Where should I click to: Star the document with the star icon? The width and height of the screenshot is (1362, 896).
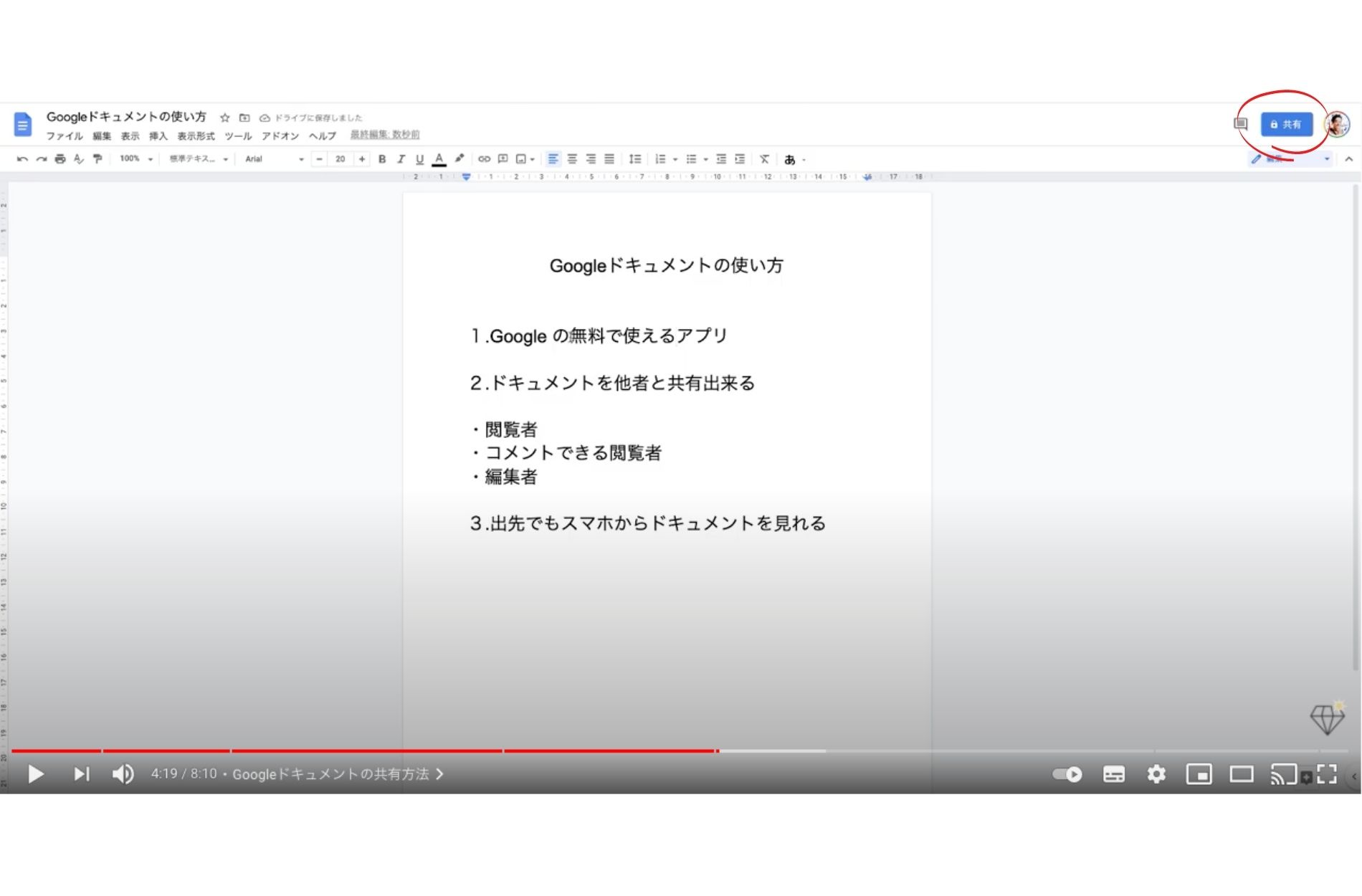click(224, 118)
